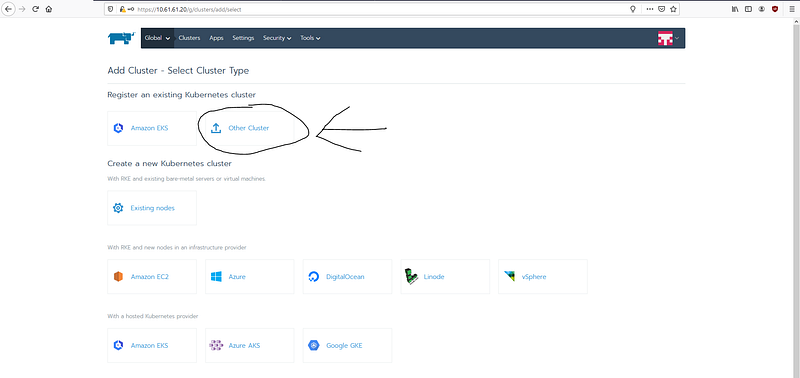Choose DigitalOcean infrastructure provider

[x=347, y=276]
